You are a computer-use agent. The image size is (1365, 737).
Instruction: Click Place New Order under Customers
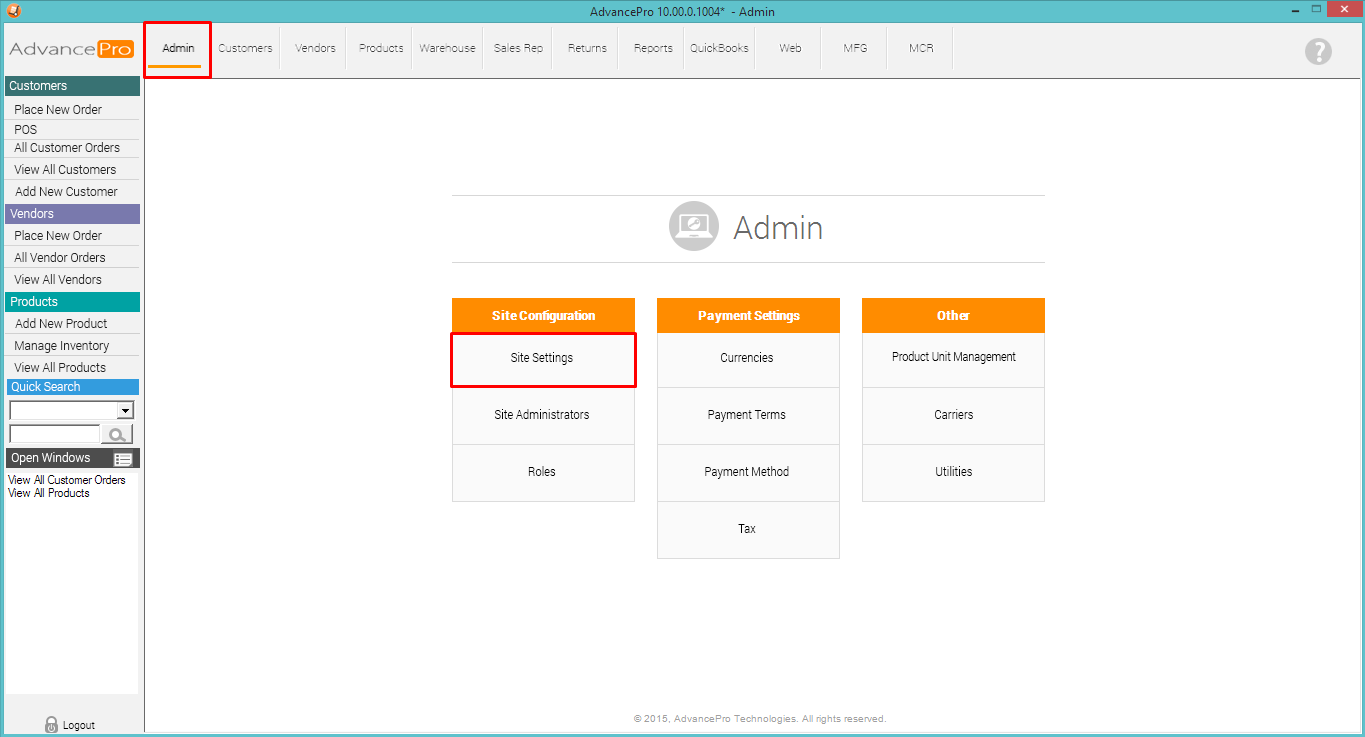pyautogui.click(x=58, y=110)
